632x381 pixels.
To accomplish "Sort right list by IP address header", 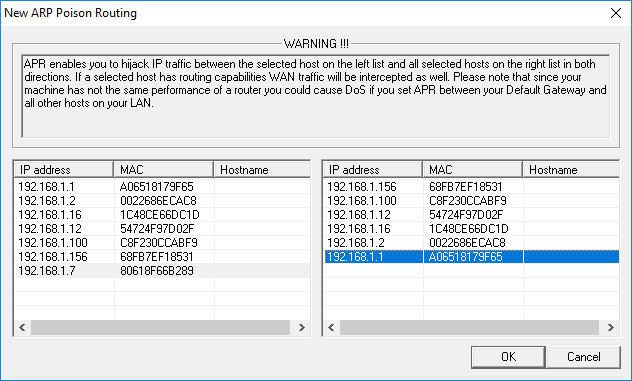I will tap(373, 170).
